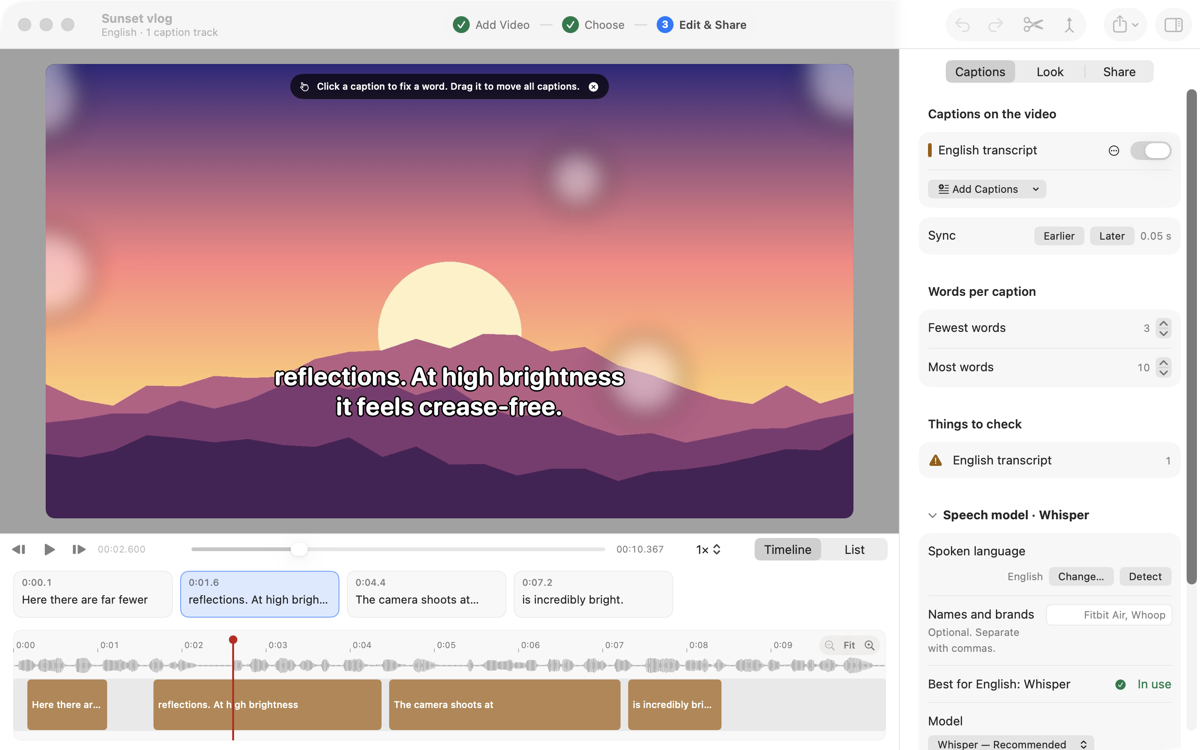Step forward one frame

[x=78, y=549]
